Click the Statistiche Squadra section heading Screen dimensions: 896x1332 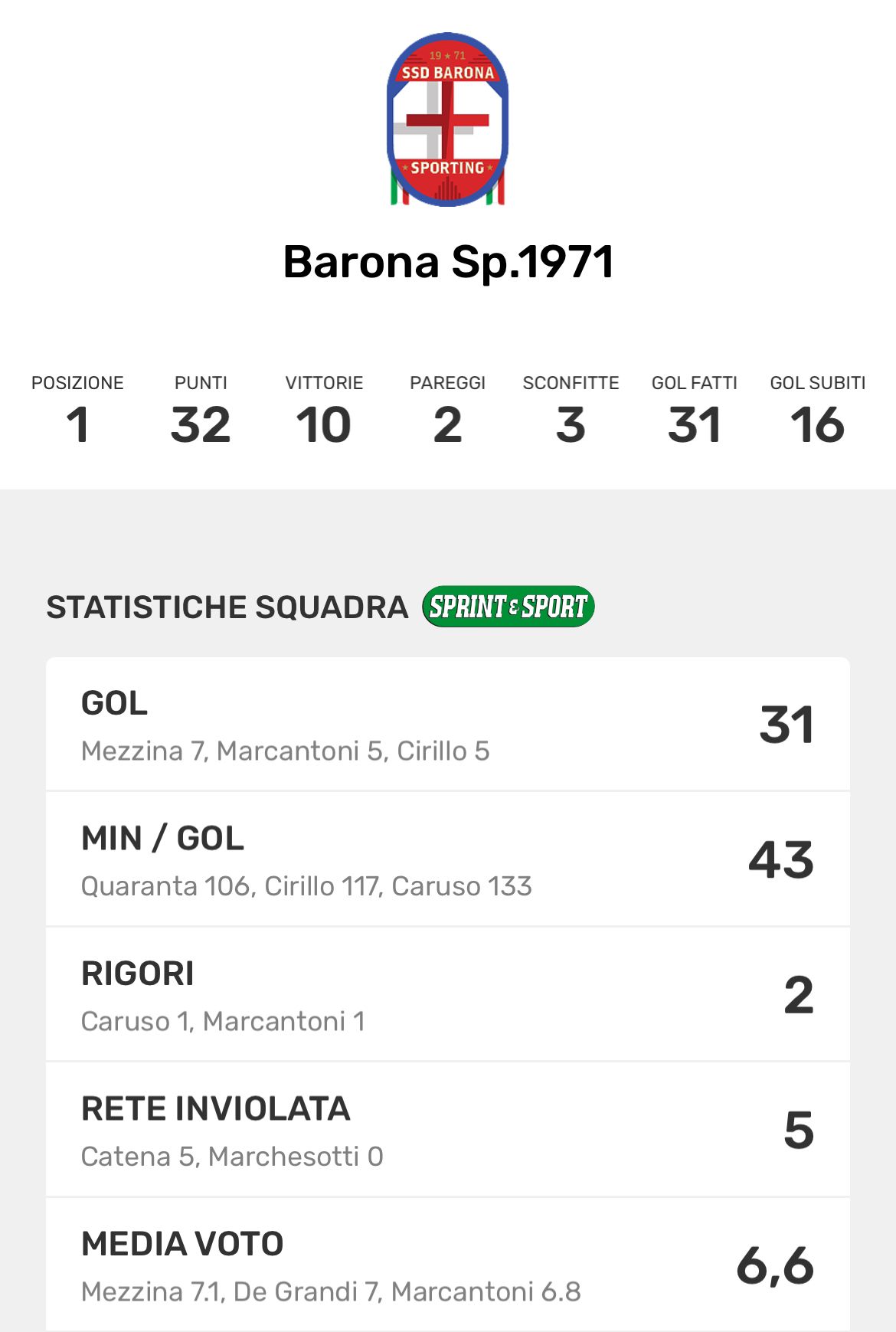[227, 607]
